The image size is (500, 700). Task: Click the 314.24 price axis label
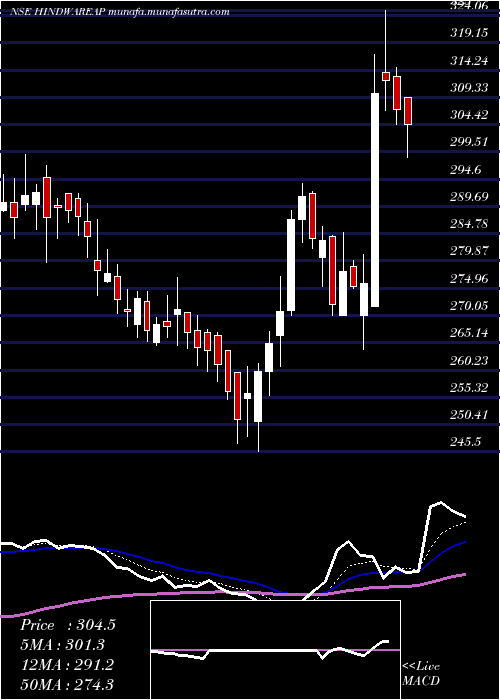coord(469,61)
